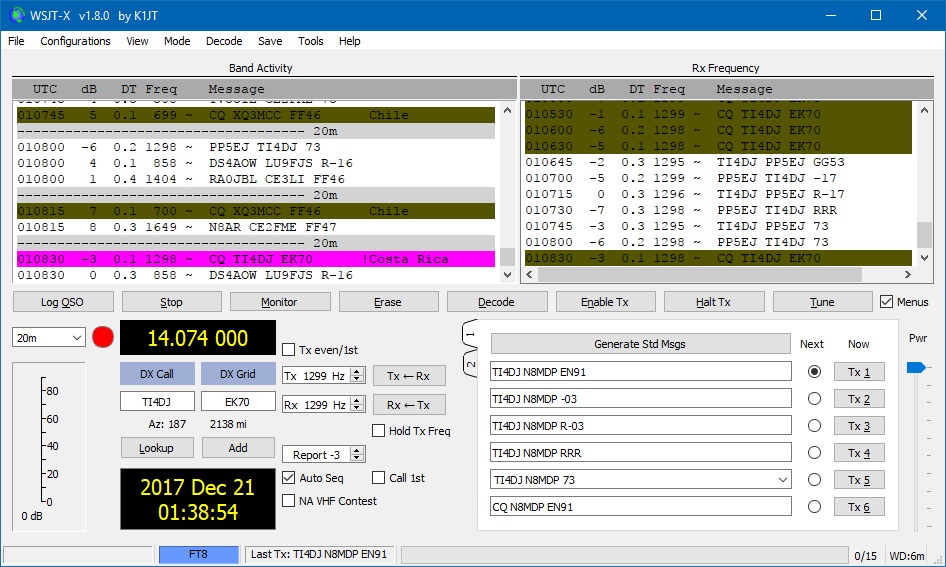The height and width of the screenshot is (567, 946).
Task: Send message with Tx 2 button
Action: pyautogui.click(x=859, y=399)
